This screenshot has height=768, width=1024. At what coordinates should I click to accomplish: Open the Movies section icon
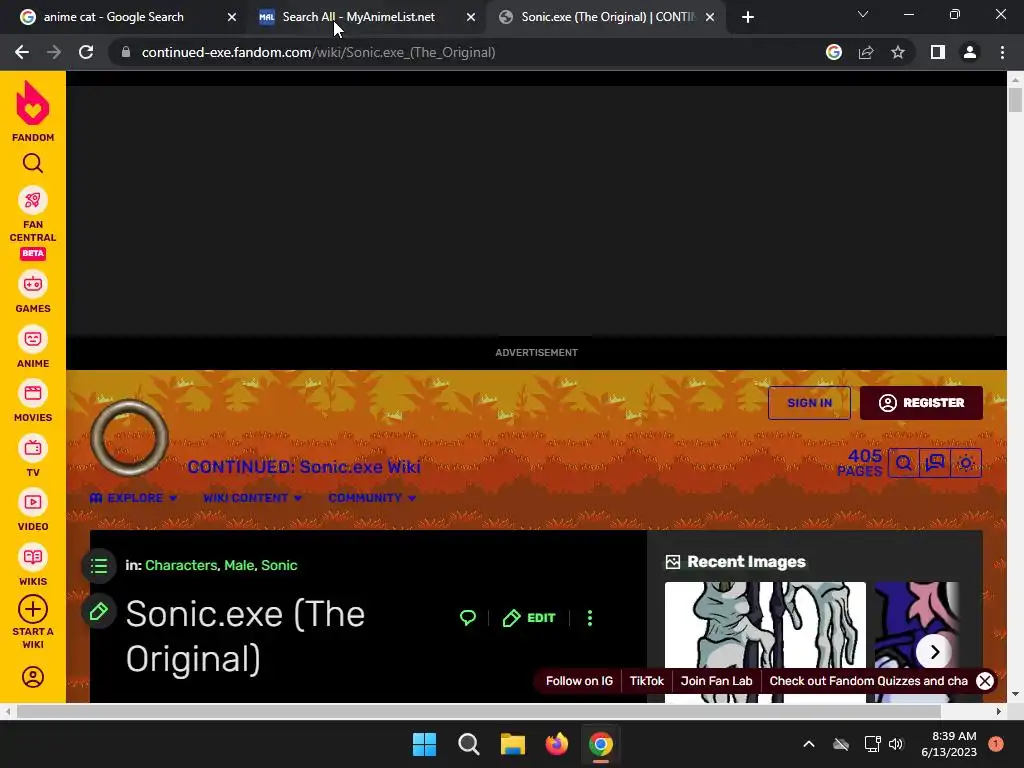pyautogui.click(x=33, y=394)
